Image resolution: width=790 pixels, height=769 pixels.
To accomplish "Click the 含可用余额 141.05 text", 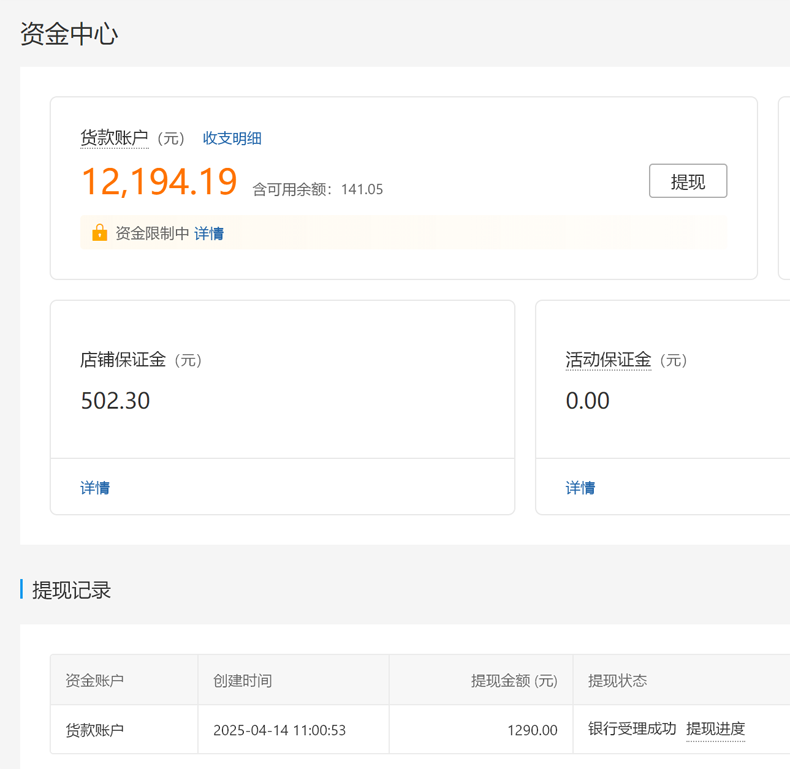I will 317,189.
